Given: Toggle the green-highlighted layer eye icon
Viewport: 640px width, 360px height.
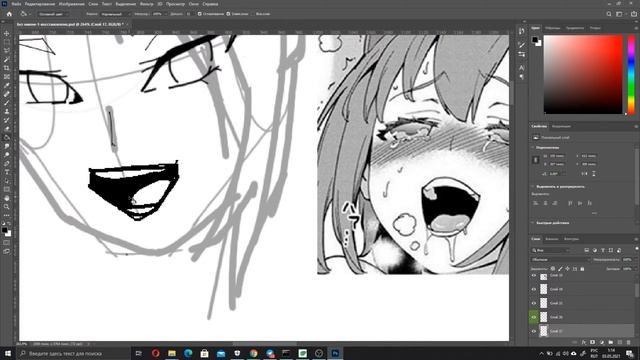Looking at the screenshot, I should (x=533, y=317).
